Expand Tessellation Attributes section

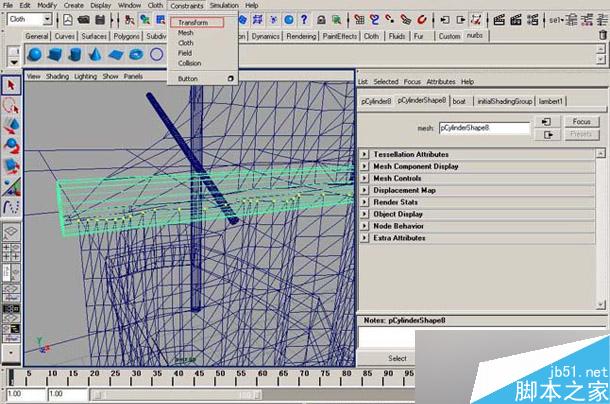pyautogui.click(x=364, y=154)
